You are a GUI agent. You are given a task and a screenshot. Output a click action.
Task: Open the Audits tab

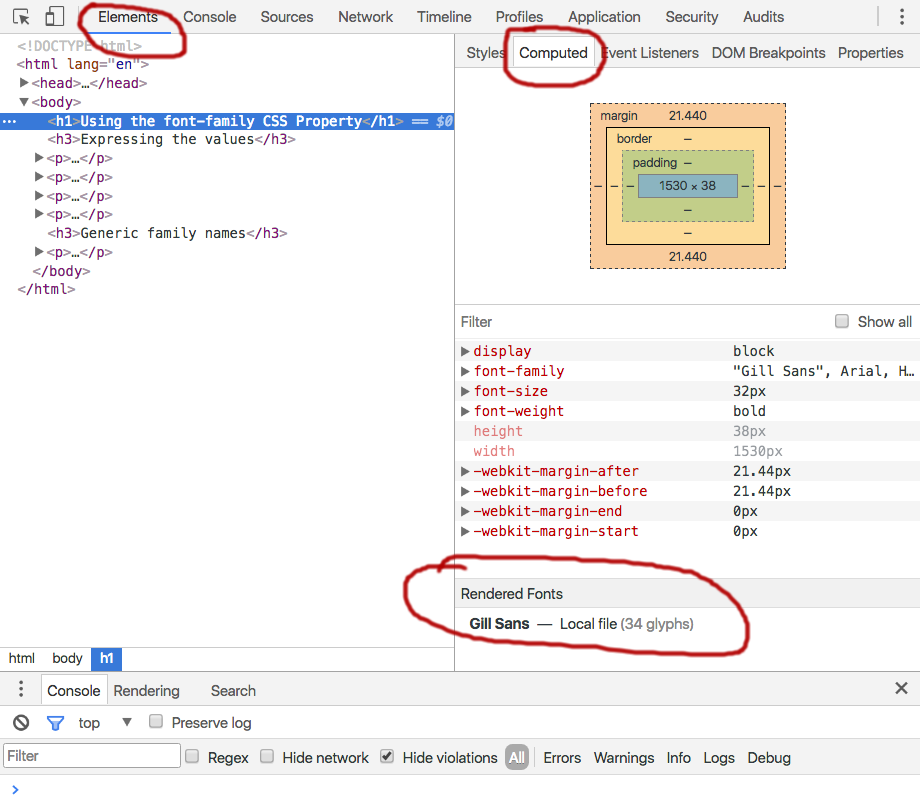point(763,17)
